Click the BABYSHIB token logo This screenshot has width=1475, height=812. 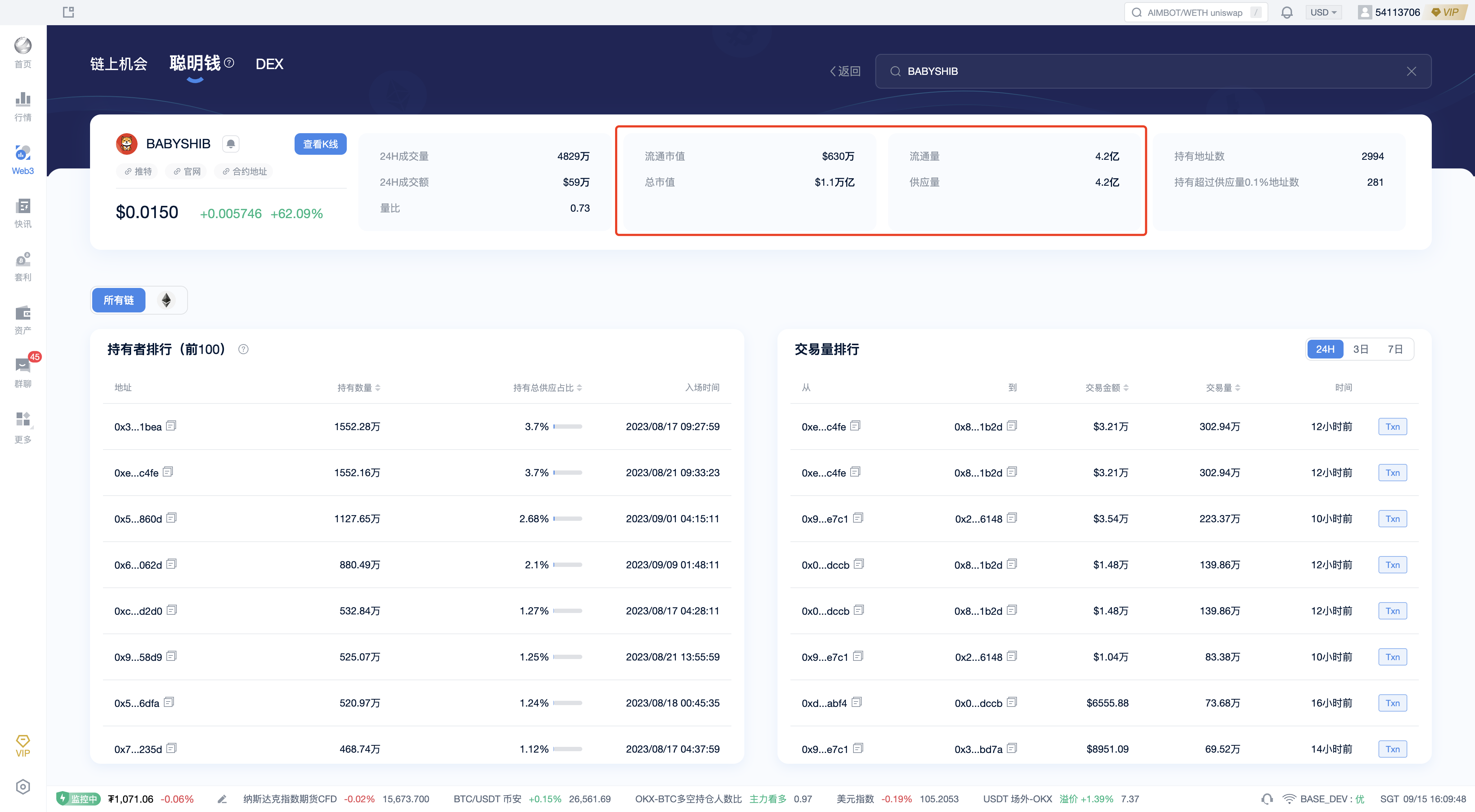tap(126, 144)
